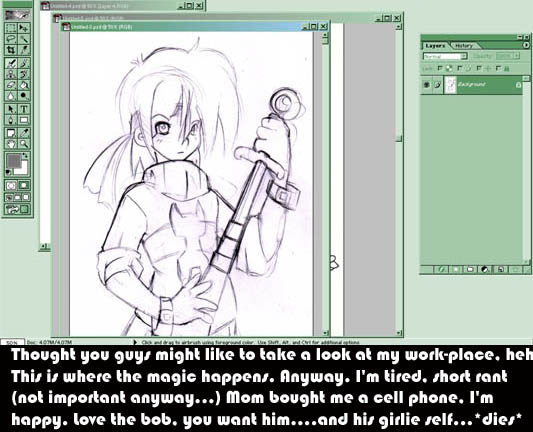Choose the Type tool
Screen dimensions: 533x432
(x=23, y=109)
